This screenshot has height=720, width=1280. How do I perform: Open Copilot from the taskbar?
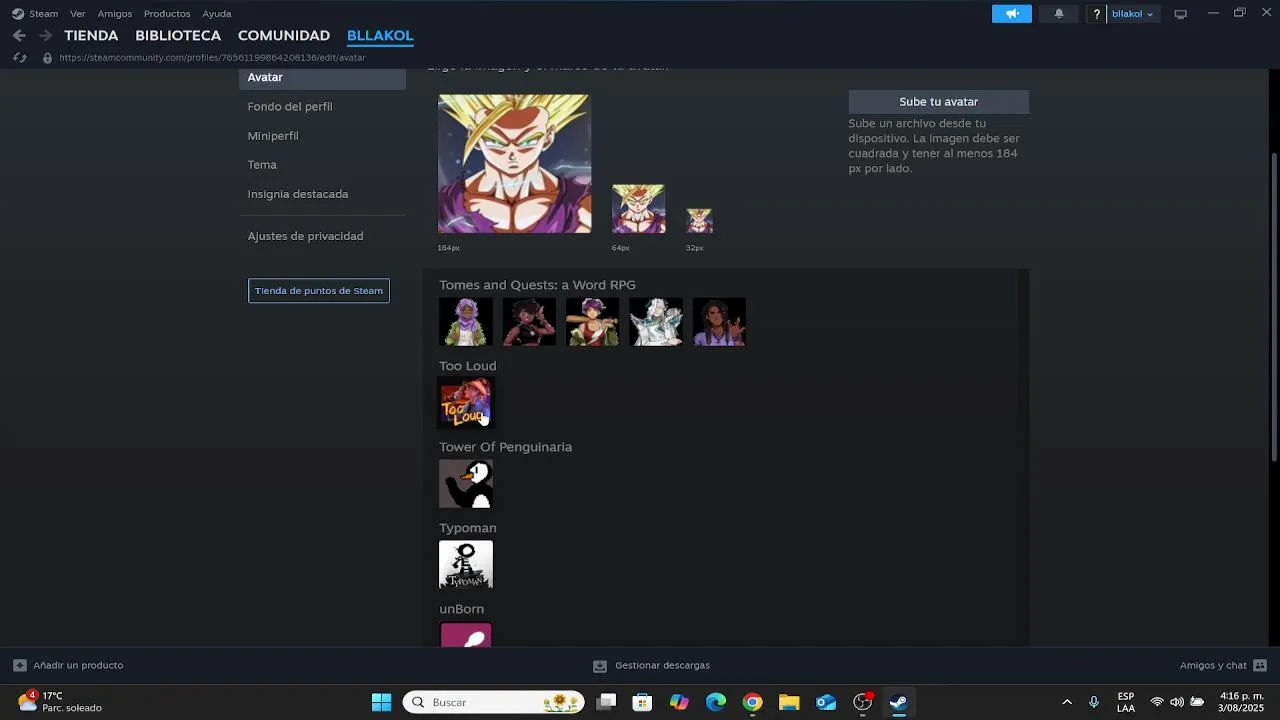679,702
